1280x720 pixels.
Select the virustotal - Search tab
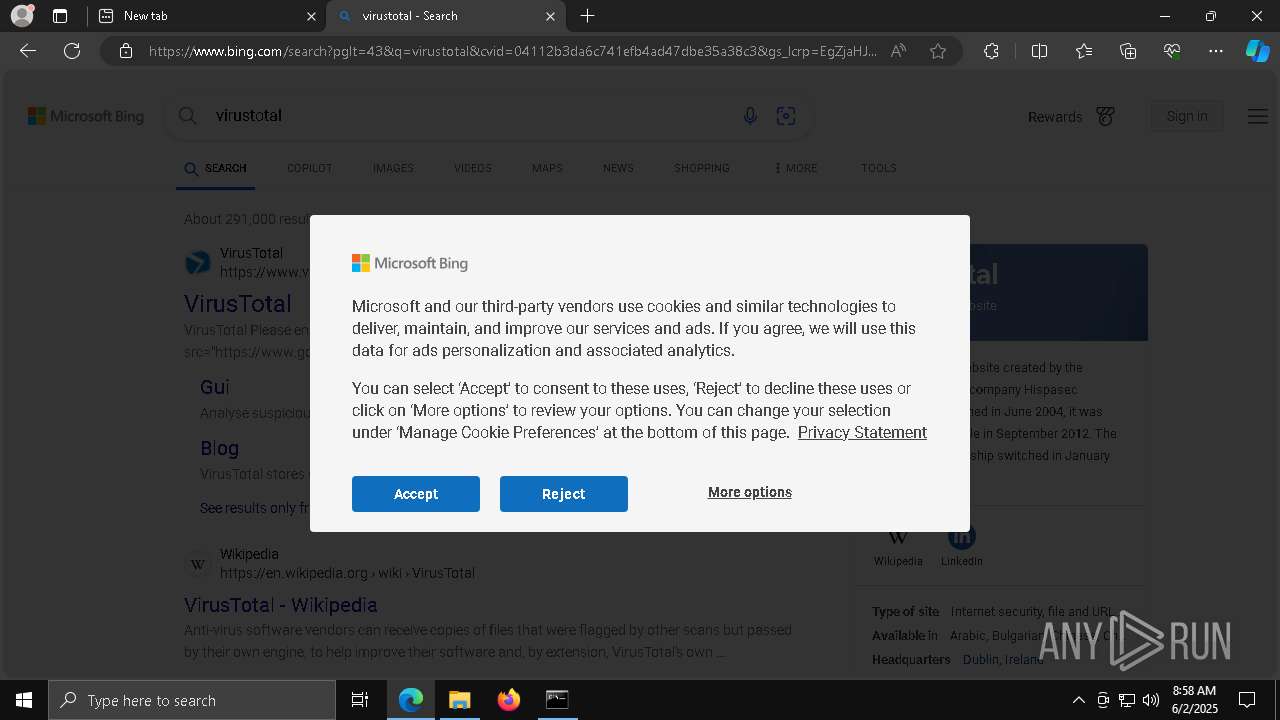(x=446, y=16)
